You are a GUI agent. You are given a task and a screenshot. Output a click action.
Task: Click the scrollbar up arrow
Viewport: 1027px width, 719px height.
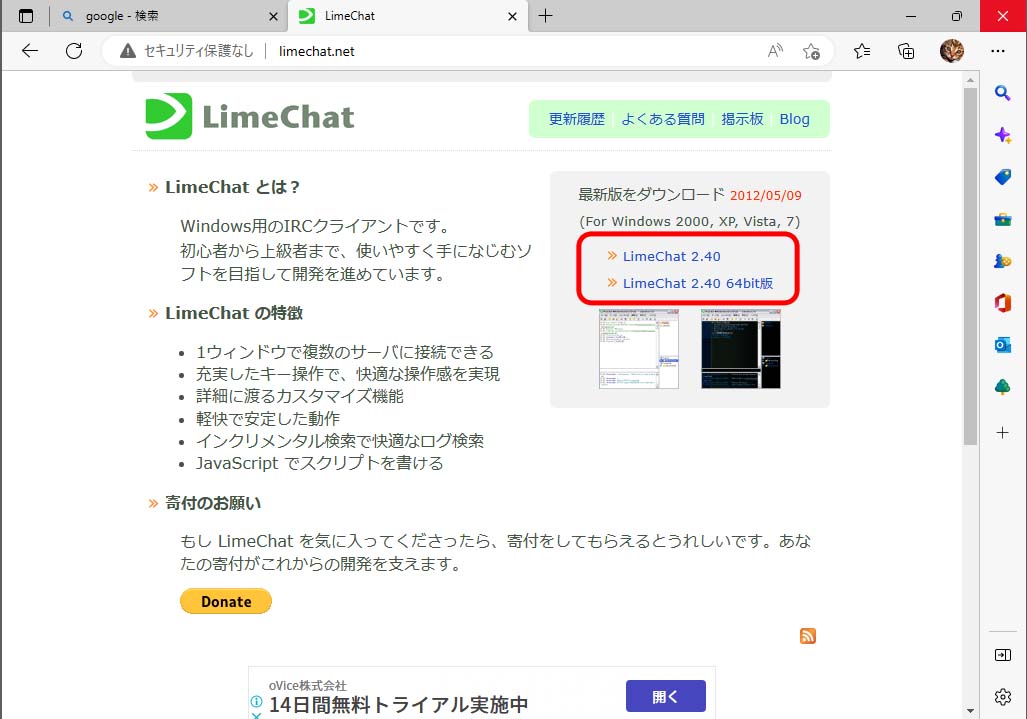[x=970, y=80]
